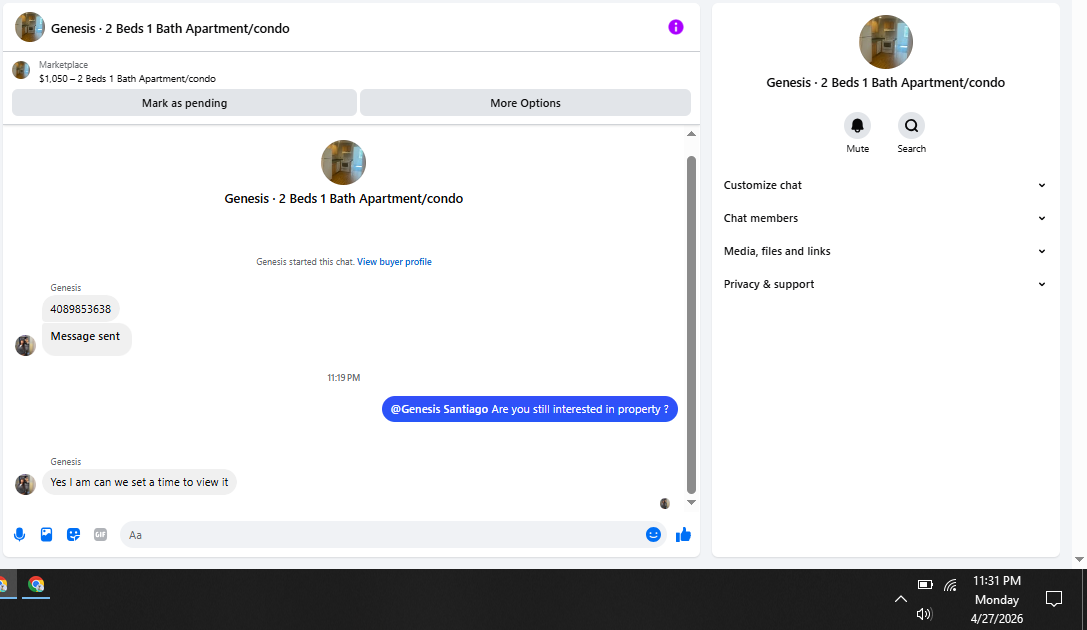Click the seen-by avatar indicator

coord(665,504)
